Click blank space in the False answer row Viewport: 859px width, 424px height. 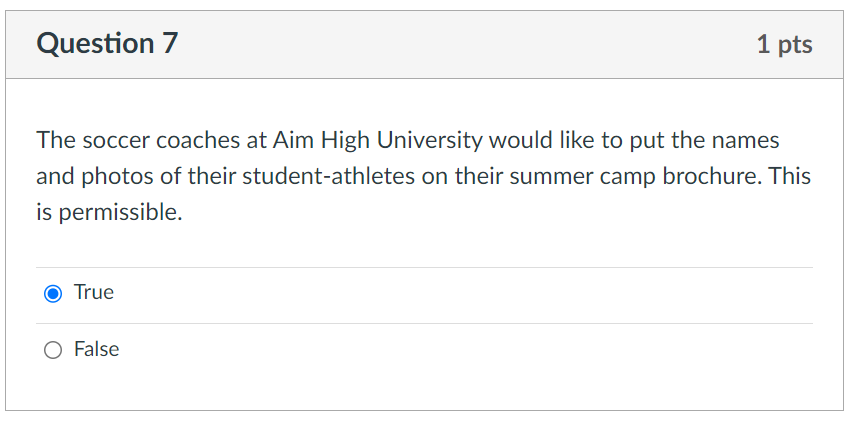click(x=450, y=350)
